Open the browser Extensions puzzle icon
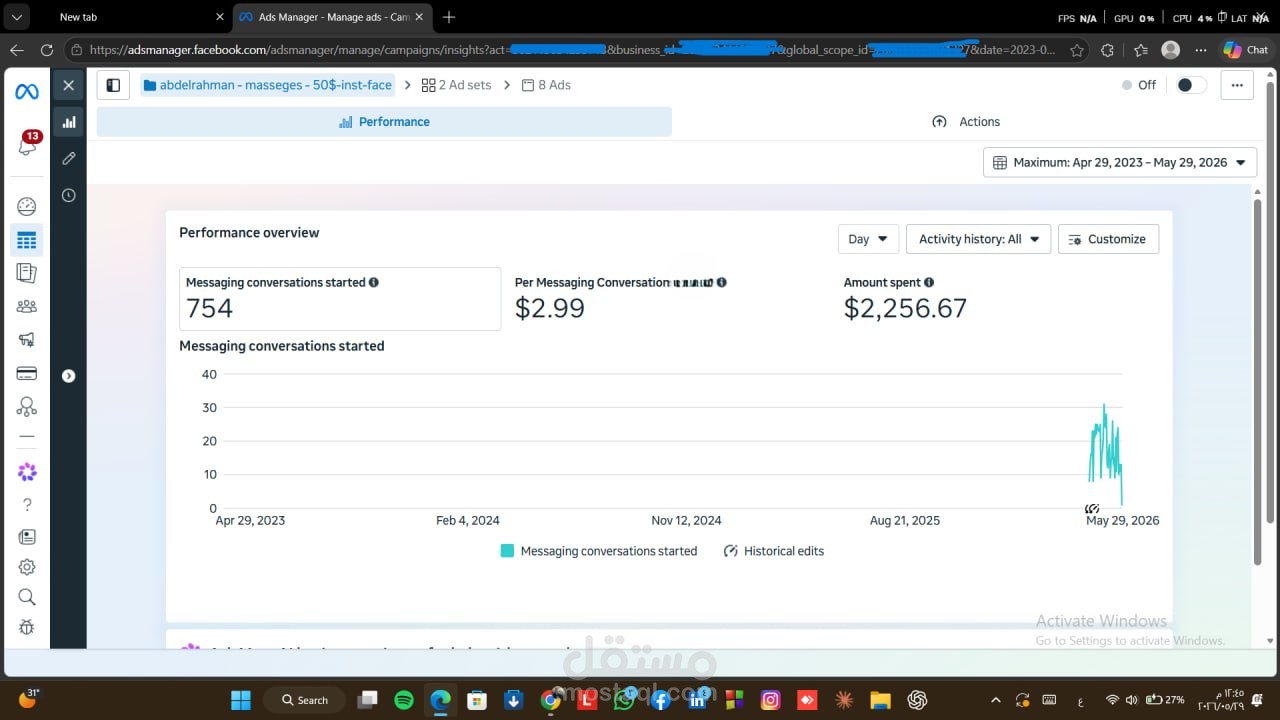 (x=1107, y=50)
